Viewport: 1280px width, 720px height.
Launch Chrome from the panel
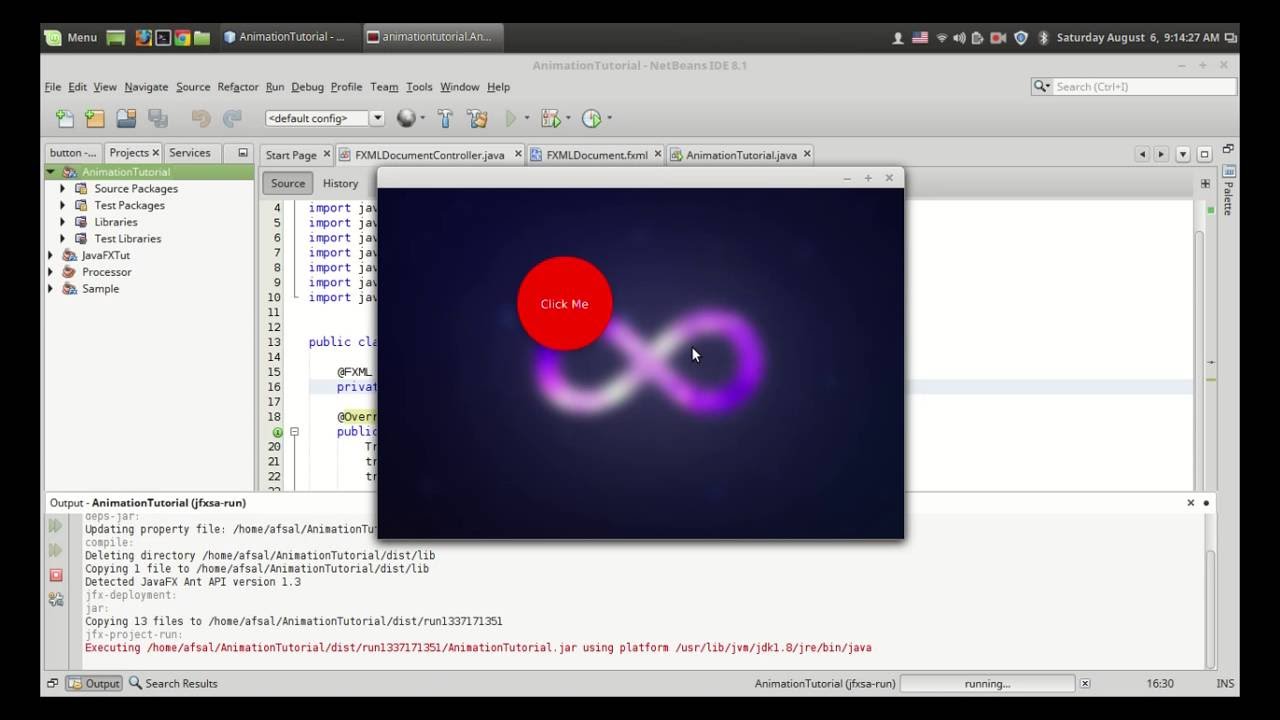(x=182, y=38)
